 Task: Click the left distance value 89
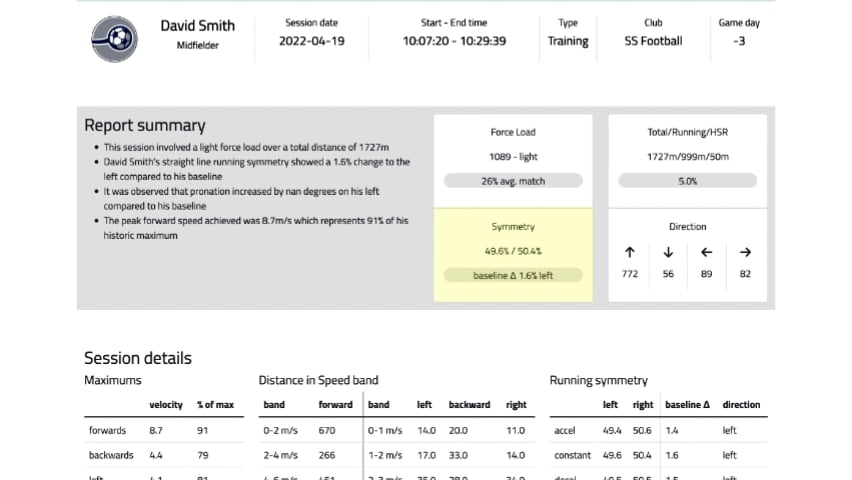tap(706, 274)
